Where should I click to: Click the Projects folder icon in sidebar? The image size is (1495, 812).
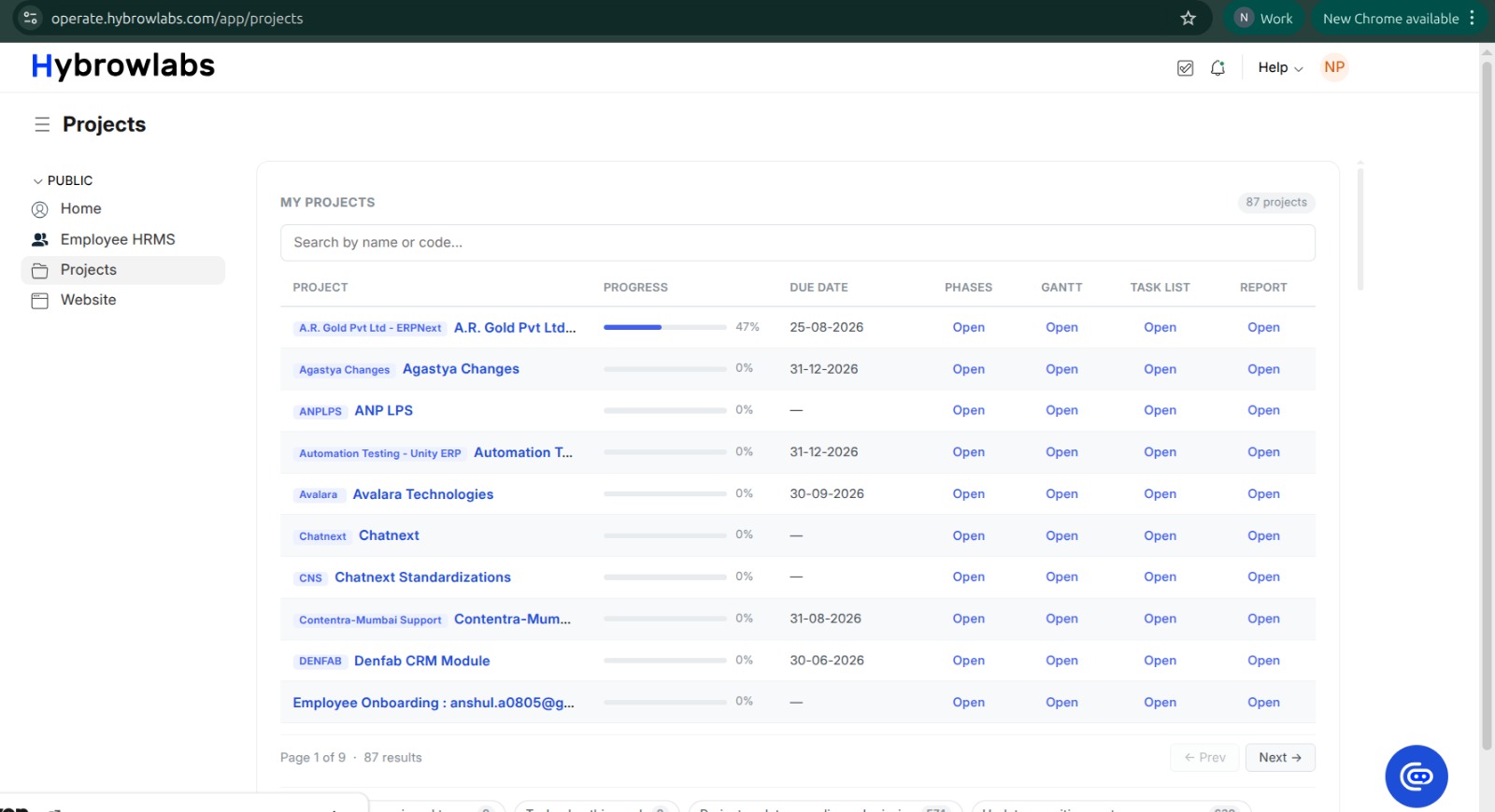pyautogui.click(x=39, y=270)
